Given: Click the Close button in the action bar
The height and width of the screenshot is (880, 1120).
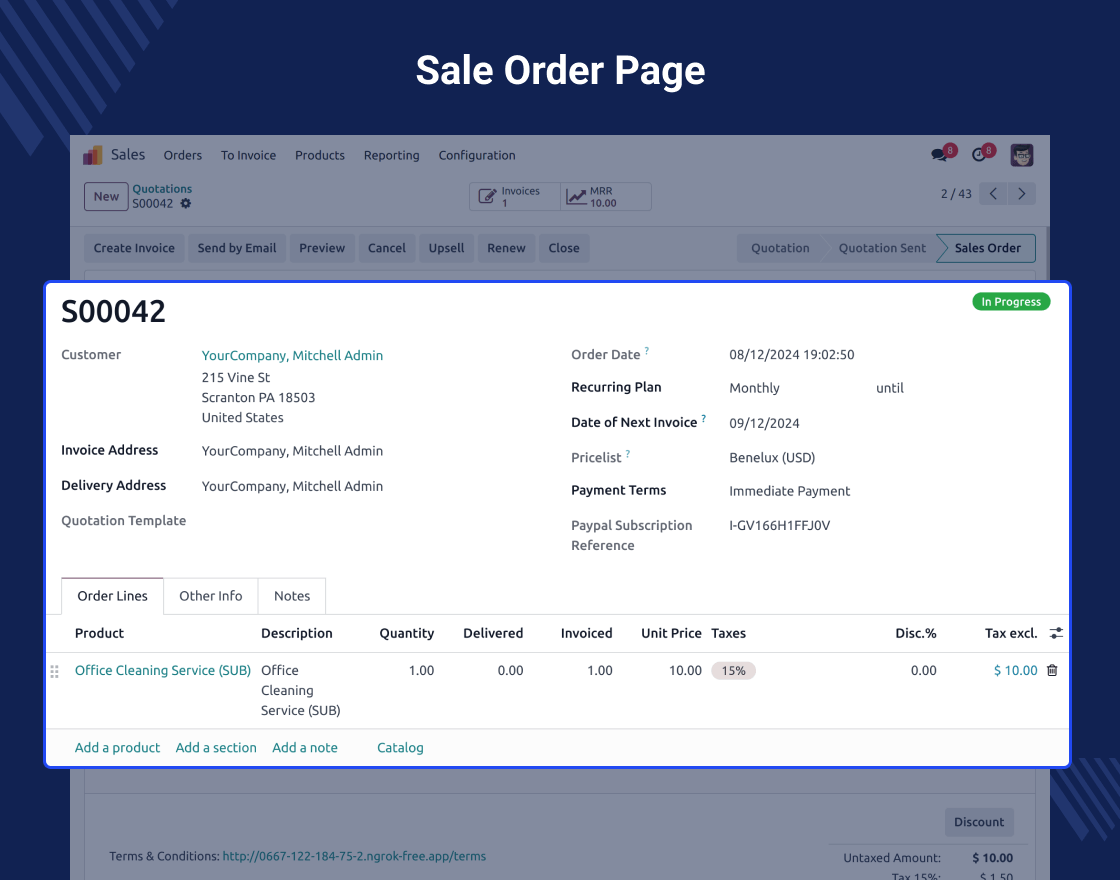Looking at the screenshot, I should pos(564,248).
